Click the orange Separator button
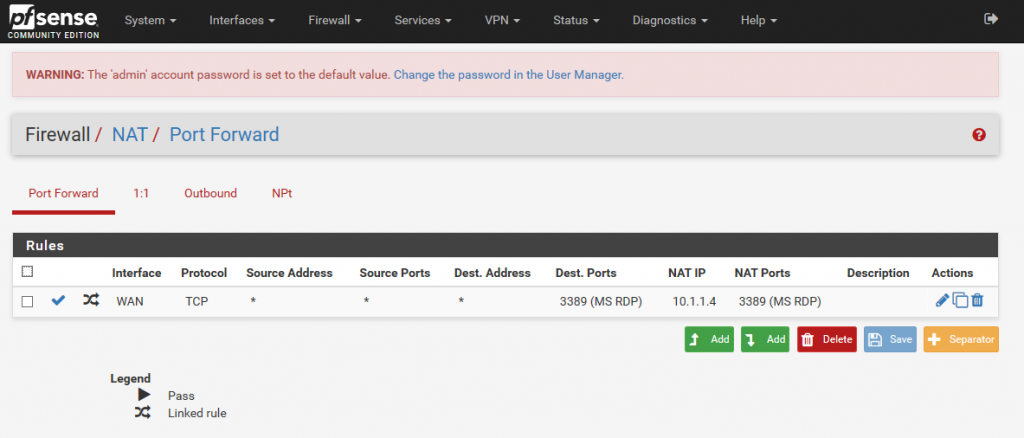The width and height of the screenshot is (1024, 438). pos(960,339)
